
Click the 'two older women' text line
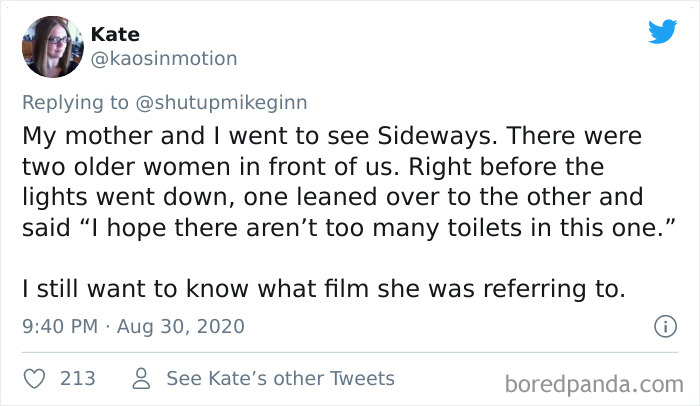click(x=312, y=165)
